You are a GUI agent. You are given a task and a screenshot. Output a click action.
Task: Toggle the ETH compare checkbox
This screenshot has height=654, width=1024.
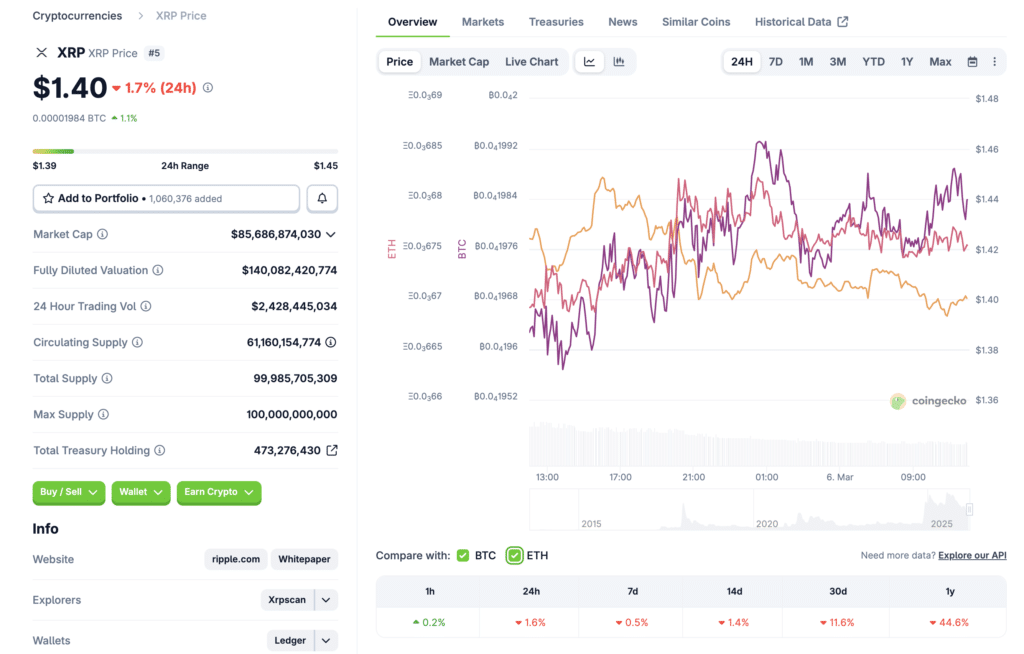(515, 555)
